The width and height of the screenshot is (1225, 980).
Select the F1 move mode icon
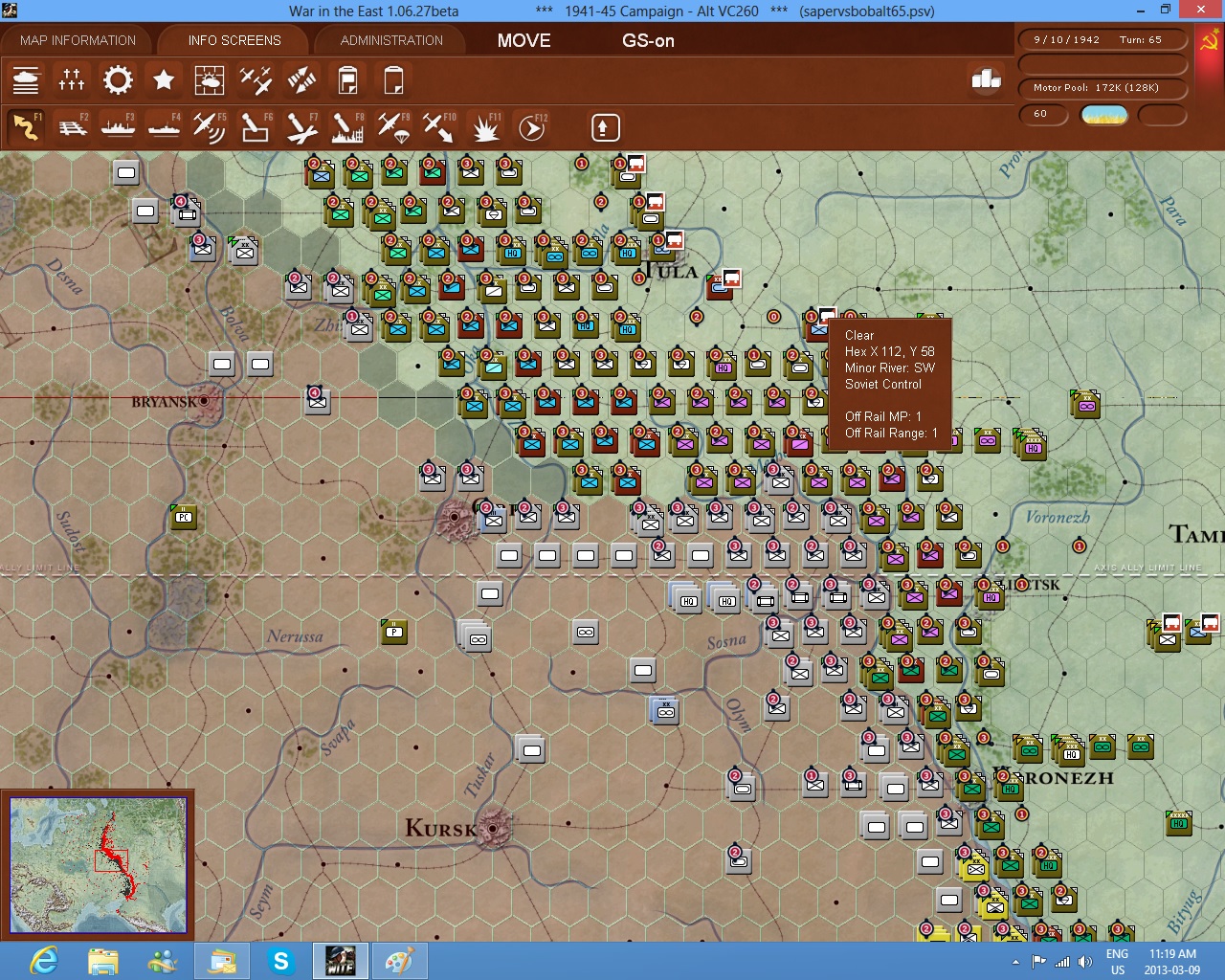pos(26,126)
